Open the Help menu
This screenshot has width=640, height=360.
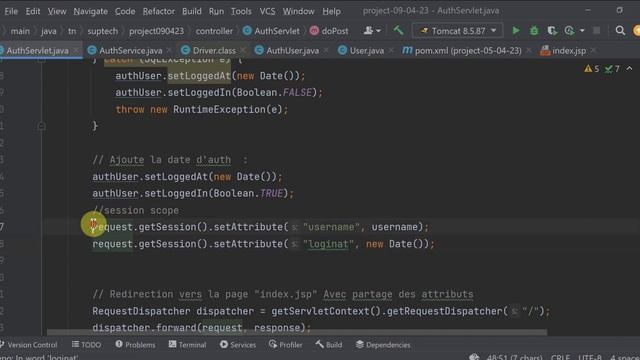pos(331,11)
